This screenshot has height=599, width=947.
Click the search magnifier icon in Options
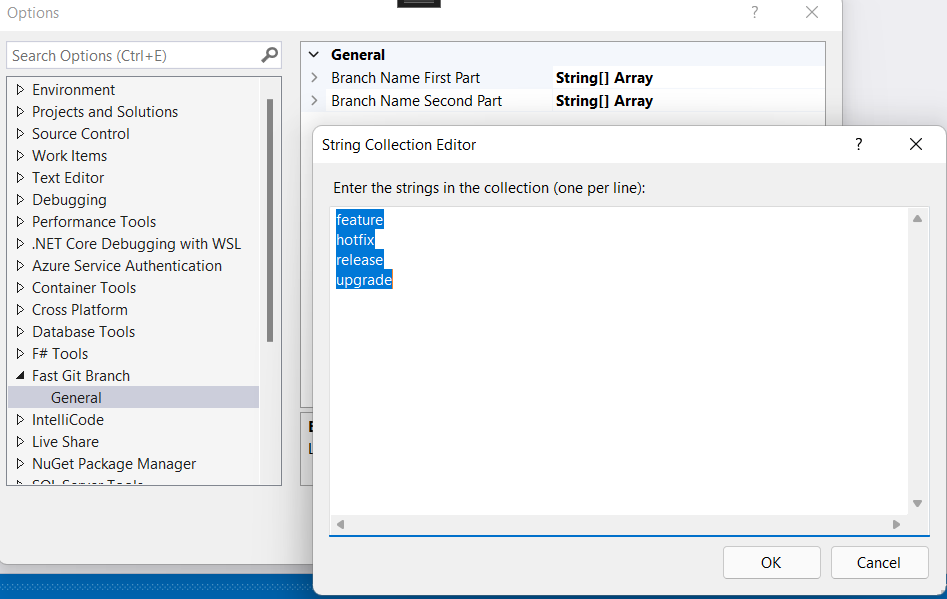[269, 55]
